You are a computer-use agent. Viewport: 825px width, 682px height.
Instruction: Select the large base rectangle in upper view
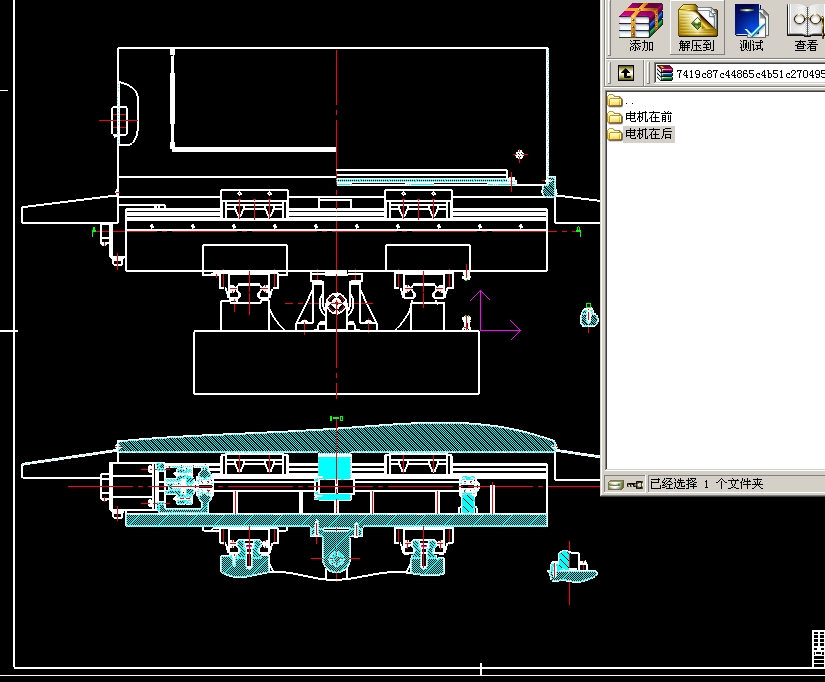point(336,363)
